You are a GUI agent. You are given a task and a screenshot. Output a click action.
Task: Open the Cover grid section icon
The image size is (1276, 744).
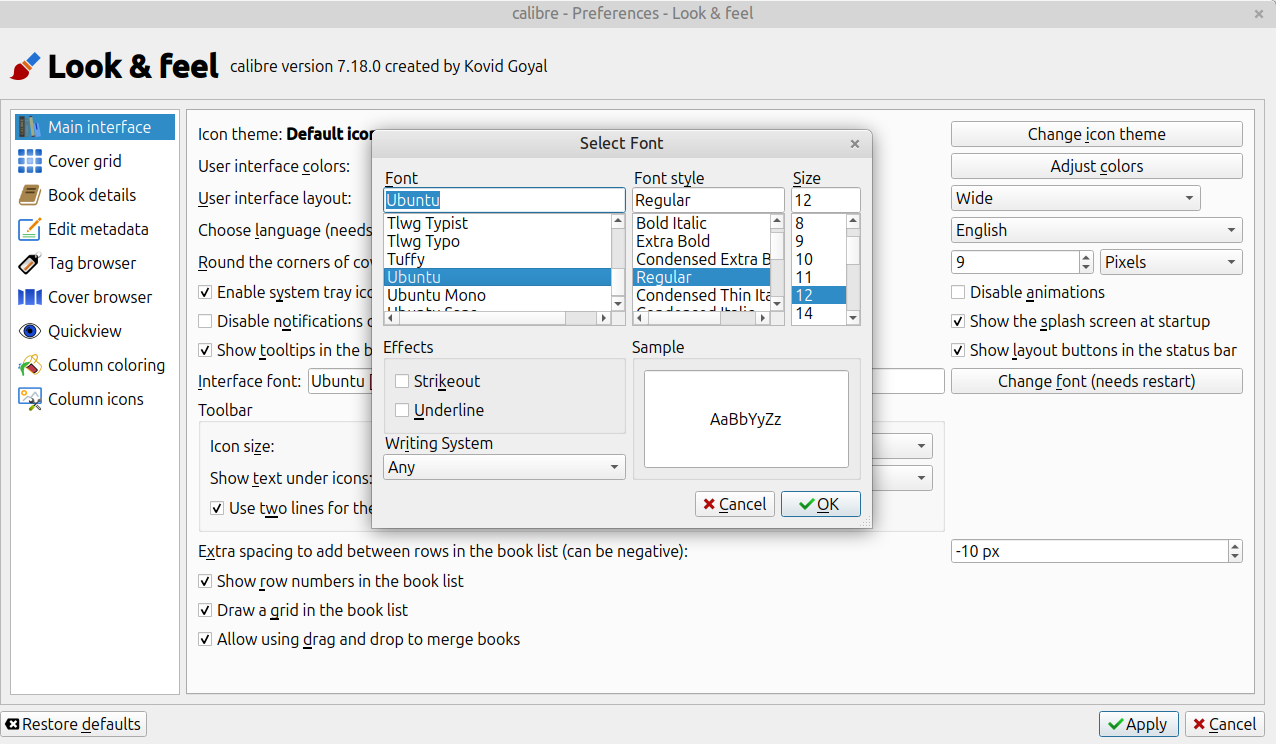30,161
